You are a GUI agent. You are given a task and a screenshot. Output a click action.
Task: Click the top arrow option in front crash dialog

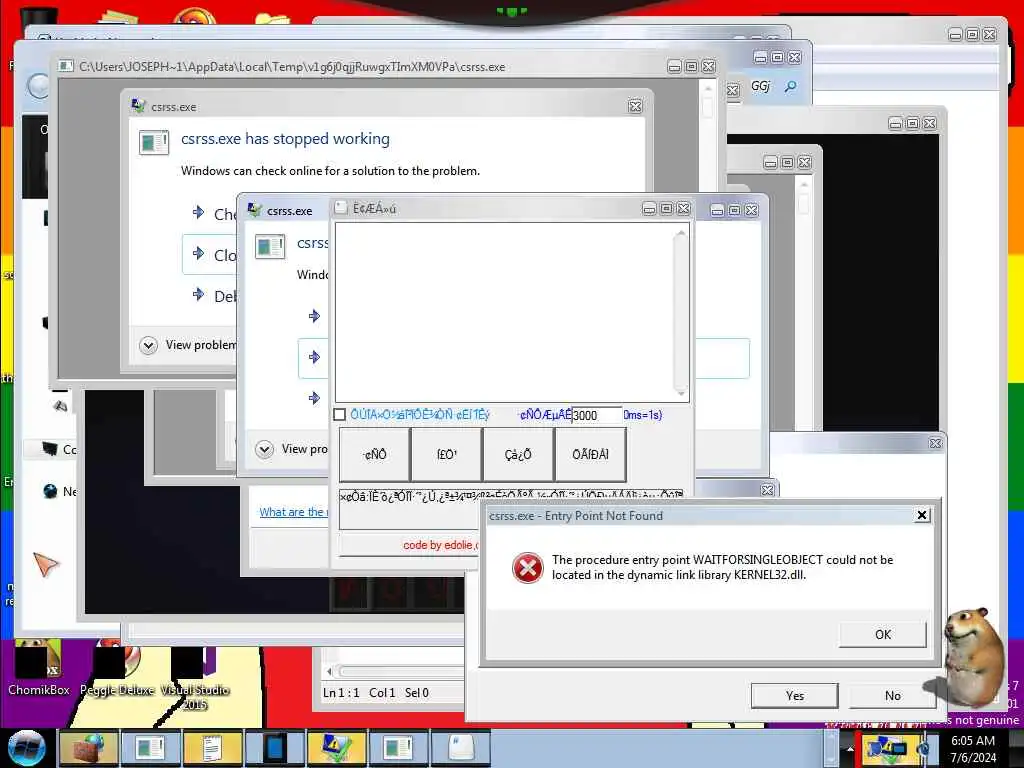tap(314, 316)
